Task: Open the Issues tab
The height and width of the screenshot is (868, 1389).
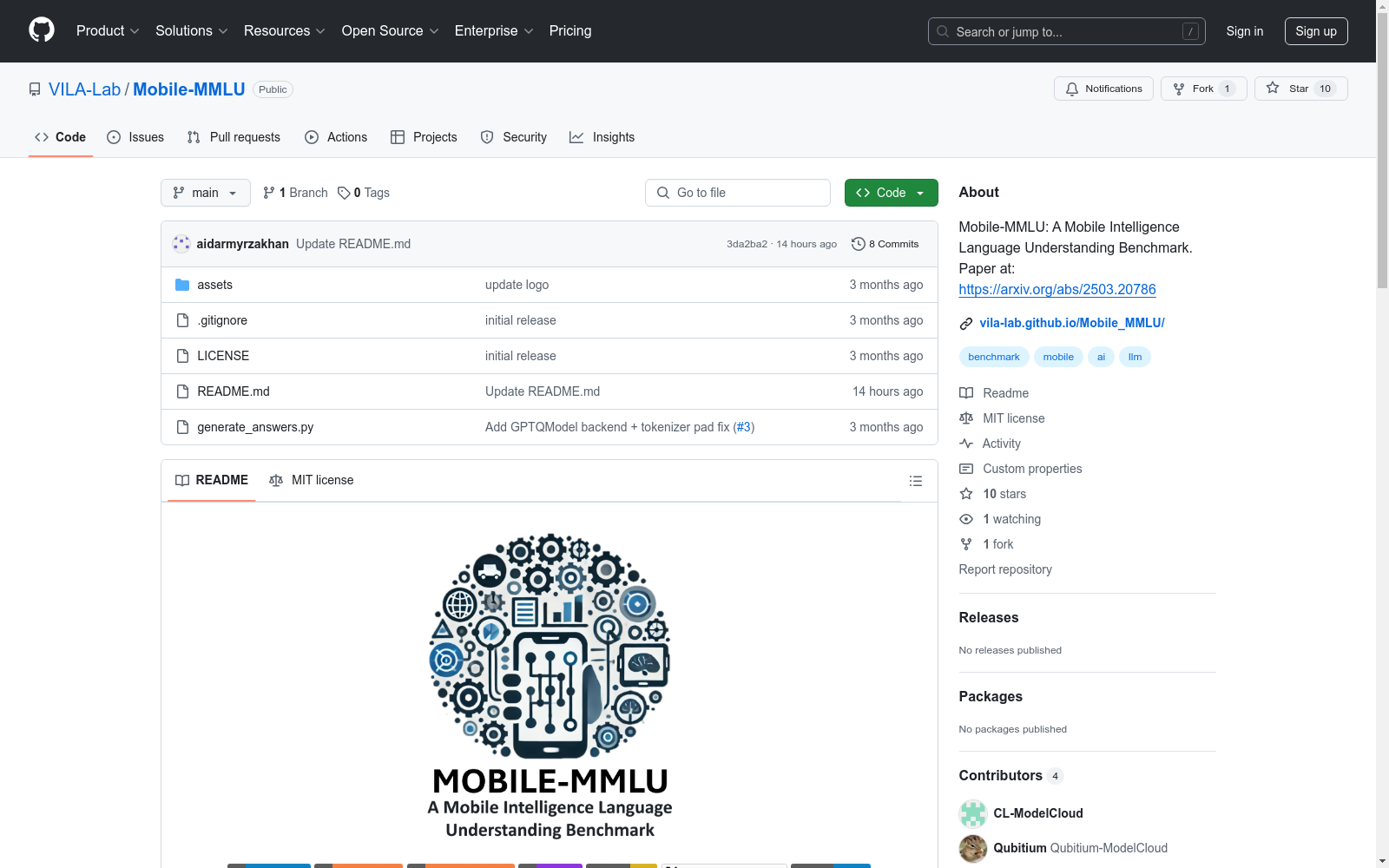Action: coord(135,137)
